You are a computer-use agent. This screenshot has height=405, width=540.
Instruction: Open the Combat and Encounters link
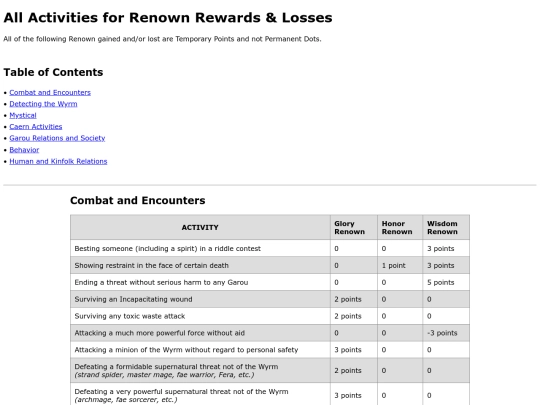pyautogui.click(x=50, y=92)
